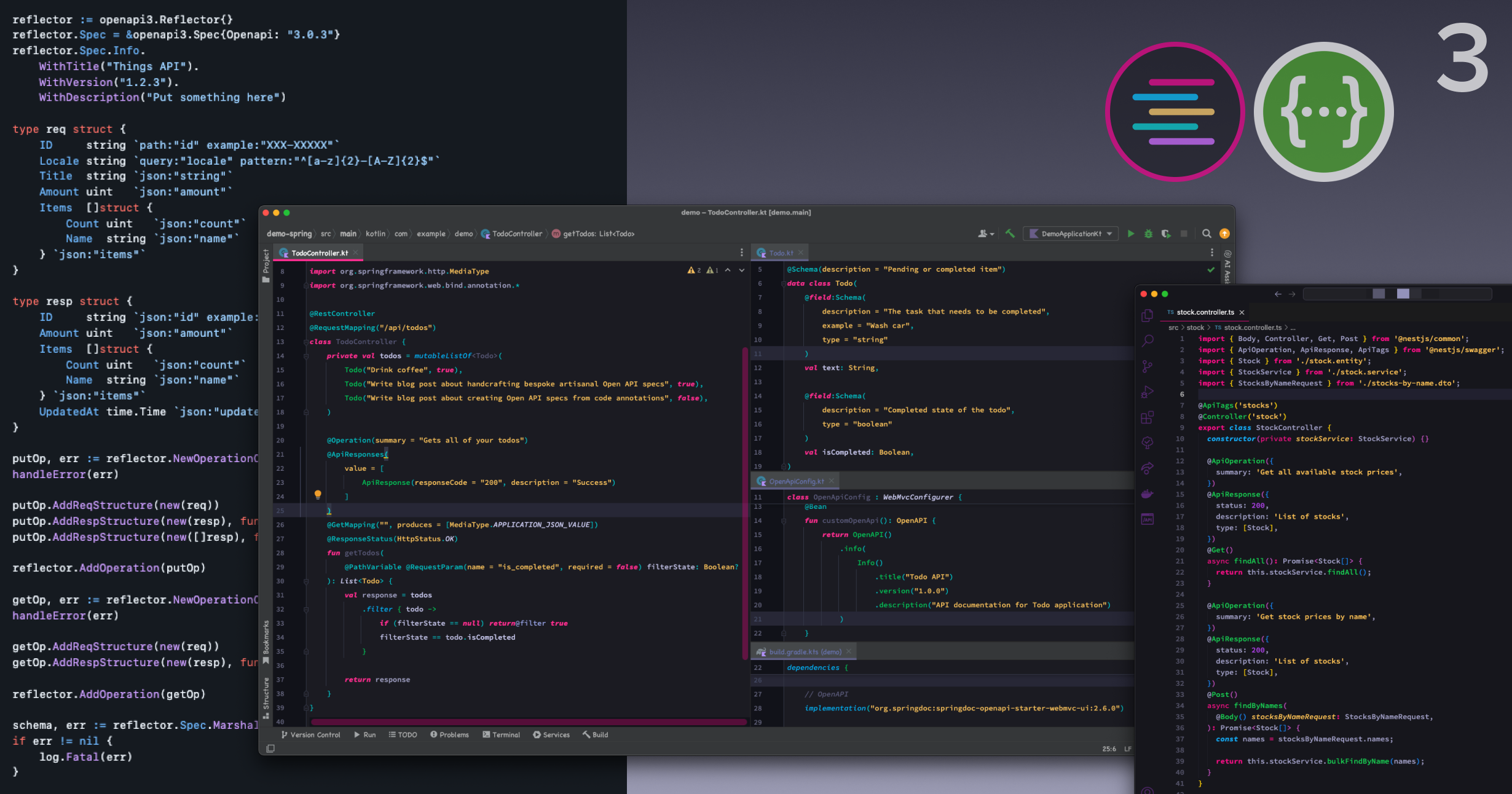Open the left editor tab options menu (three dots)

[x=742, y=253]
